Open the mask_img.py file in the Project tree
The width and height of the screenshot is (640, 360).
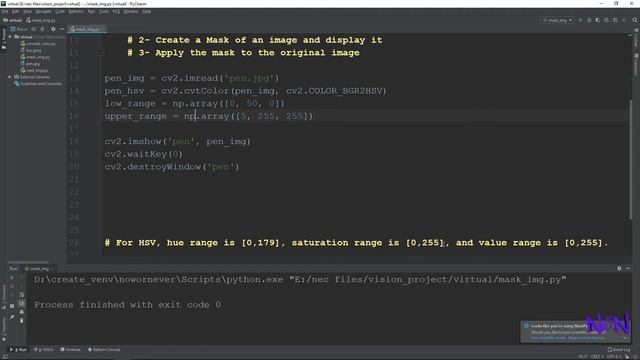(x=35, y=57)
